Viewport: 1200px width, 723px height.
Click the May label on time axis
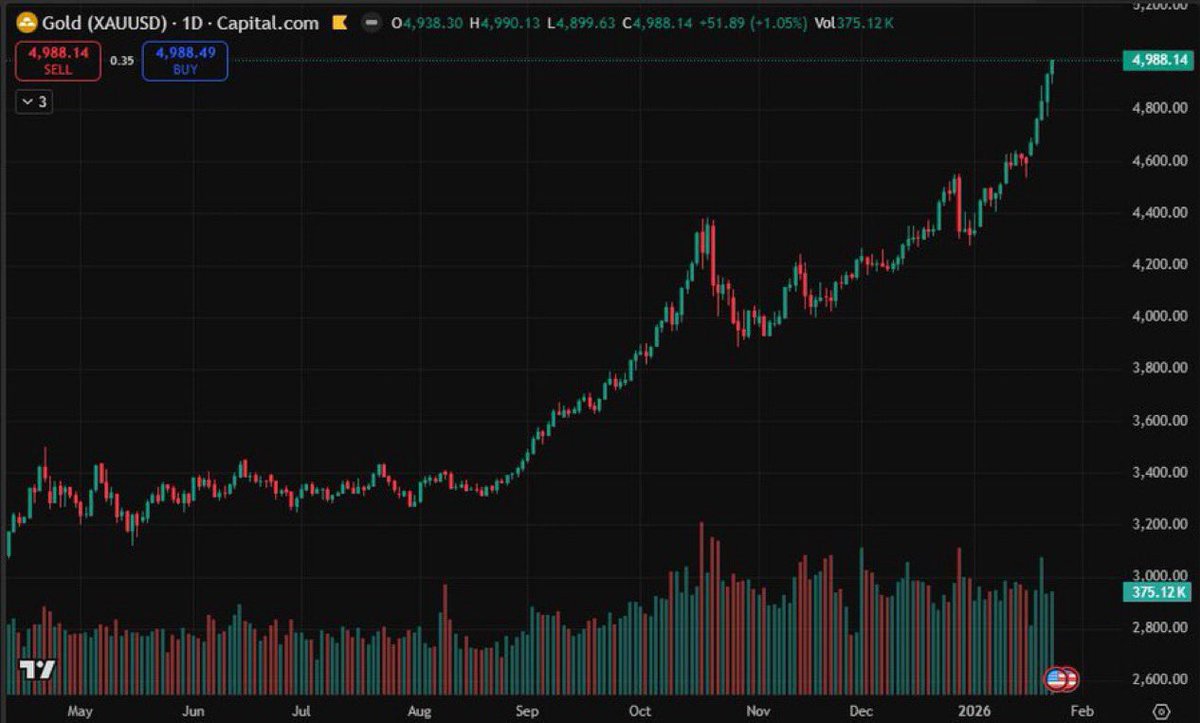[x=80, y=712]
